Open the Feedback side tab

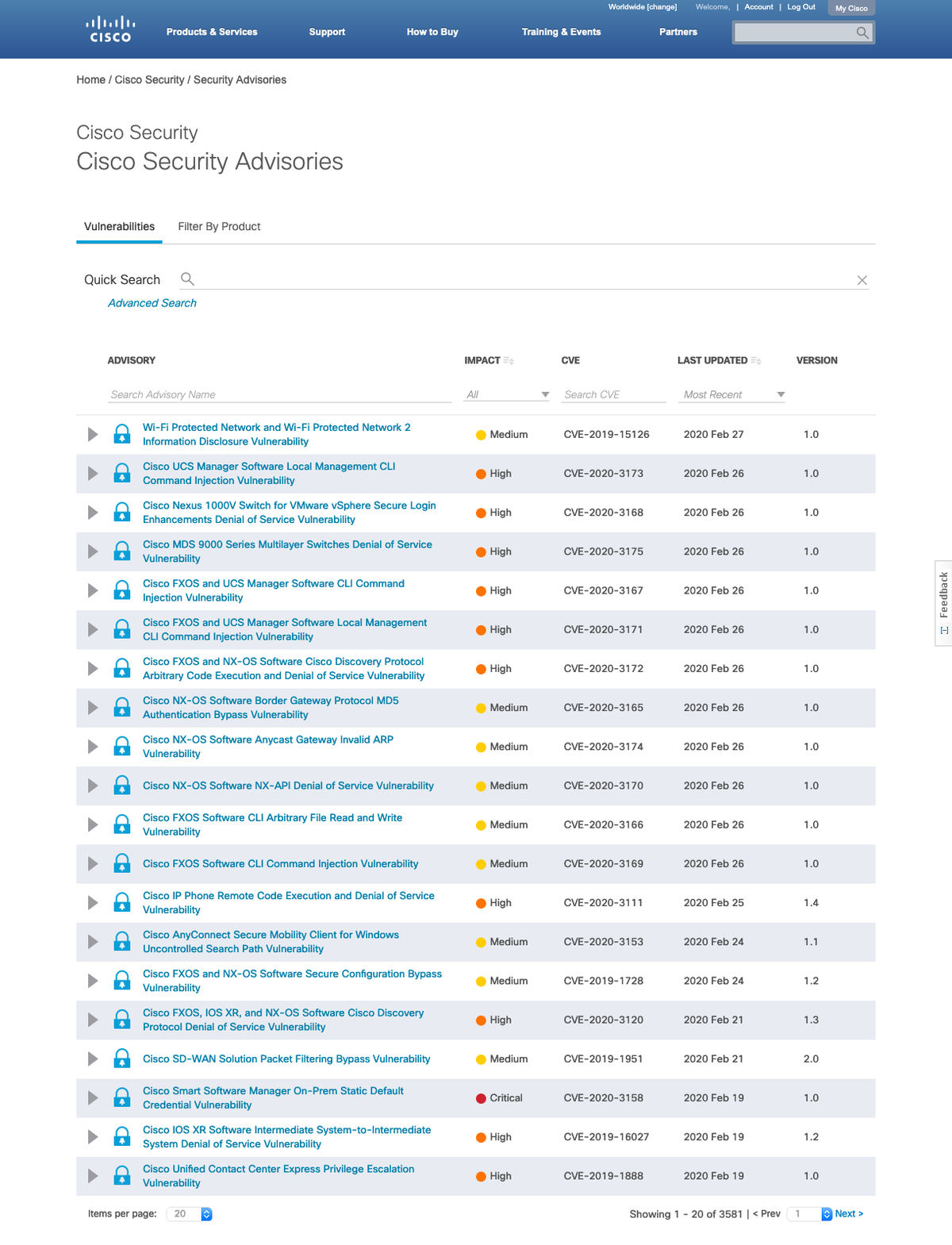pos(943,603)
